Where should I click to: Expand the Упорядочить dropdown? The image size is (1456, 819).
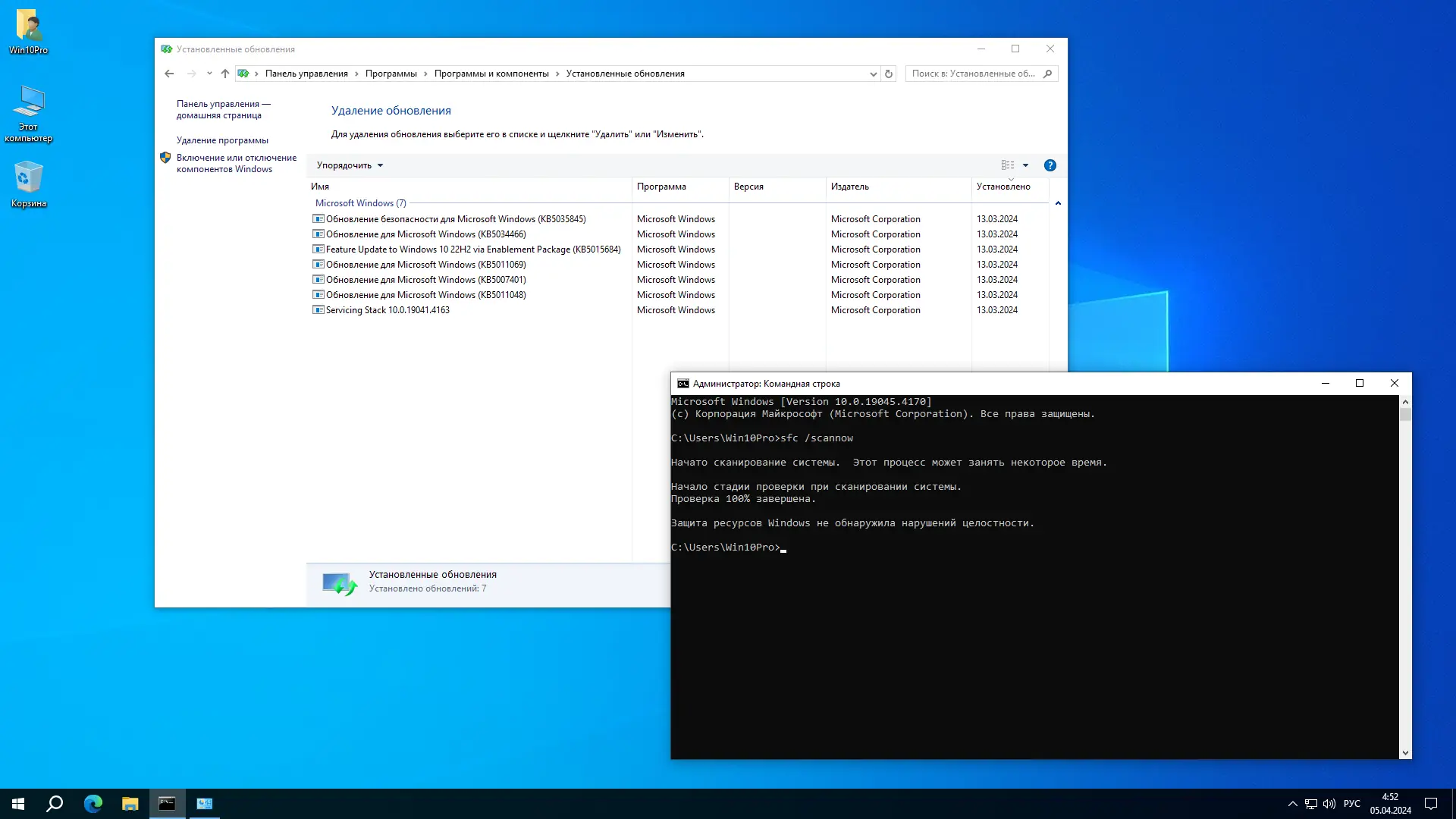click(350, 165)
